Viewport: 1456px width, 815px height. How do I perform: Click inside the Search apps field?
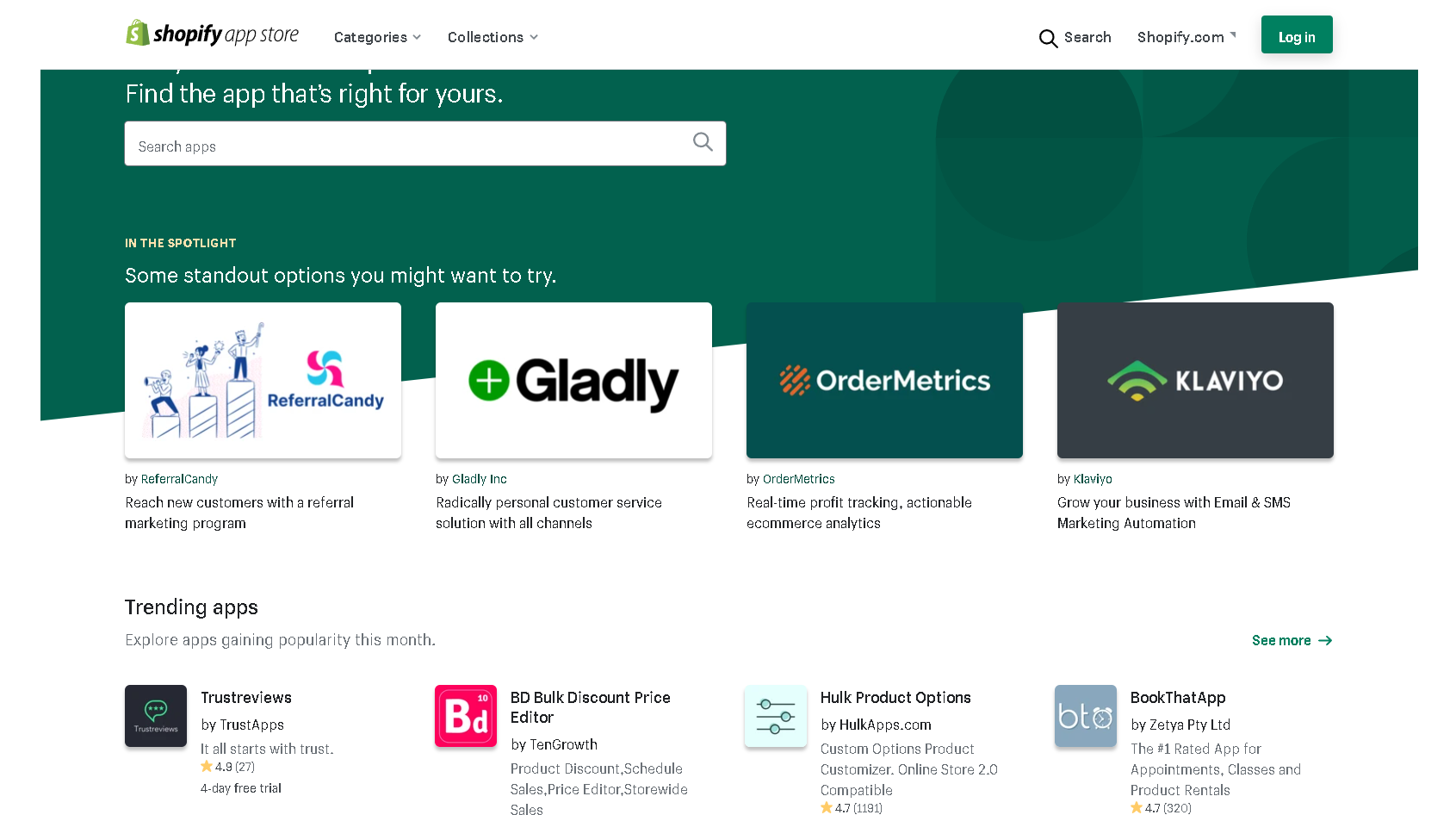click(387, 144)
